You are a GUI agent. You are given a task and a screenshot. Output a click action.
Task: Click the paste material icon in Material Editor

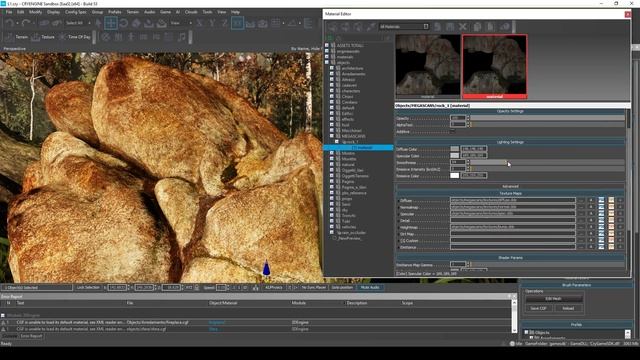[x=490, y=27]
